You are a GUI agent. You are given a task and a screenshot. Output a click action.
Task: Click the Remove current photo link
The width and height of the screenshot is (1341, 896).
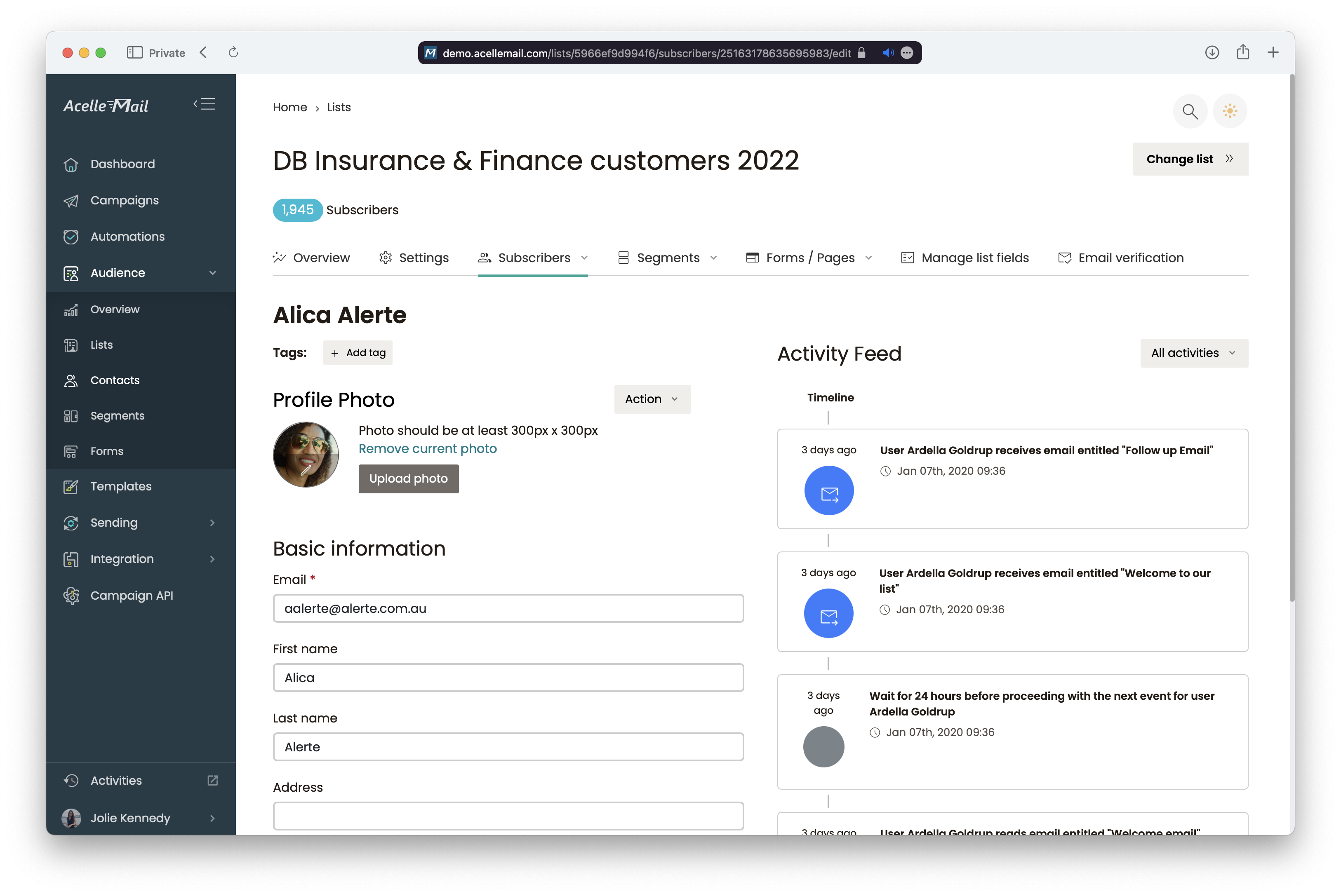[x=428, y=448]
